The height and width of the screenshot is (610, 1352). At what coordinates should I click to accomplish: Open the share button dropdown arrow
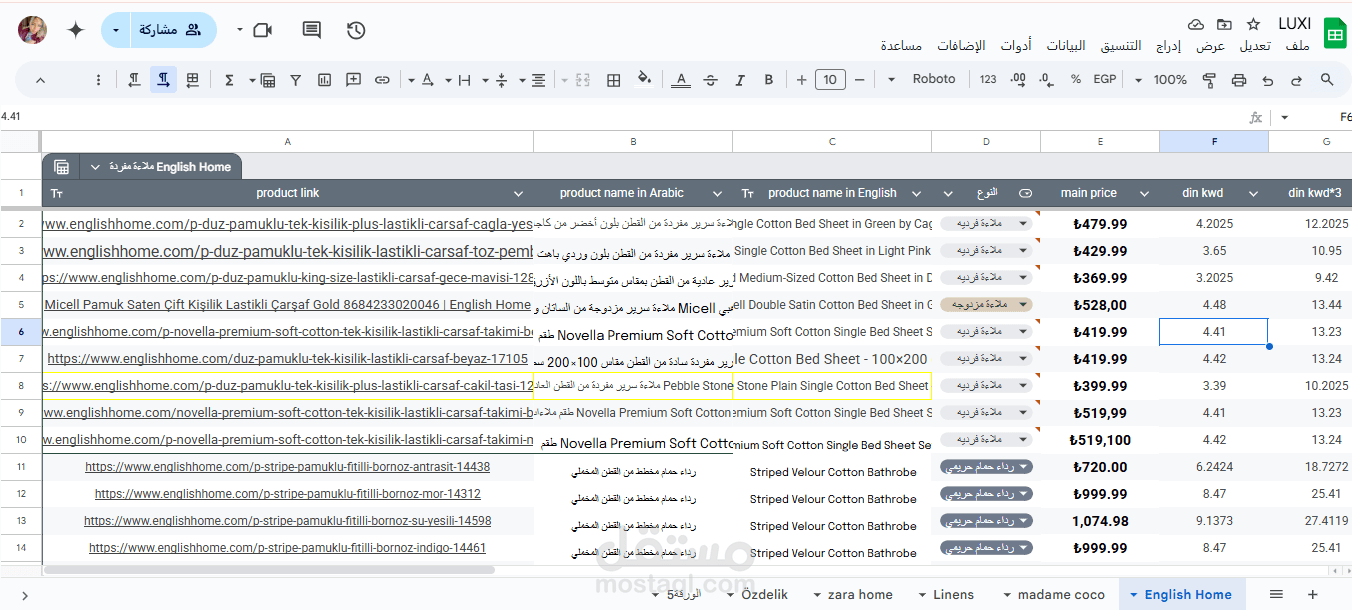click(116, 30)
